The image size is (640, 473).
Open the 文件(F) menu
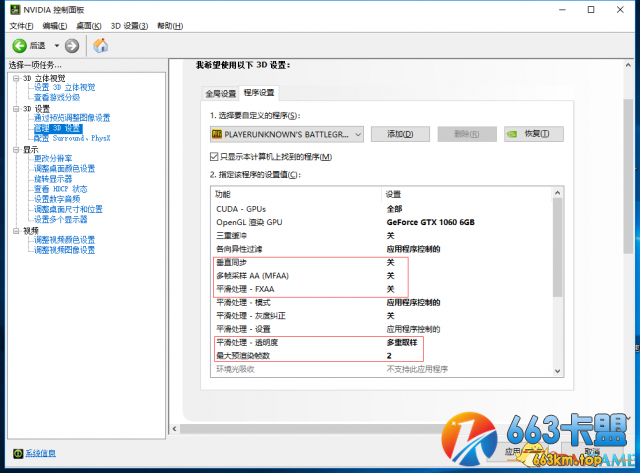coord(21,26)
